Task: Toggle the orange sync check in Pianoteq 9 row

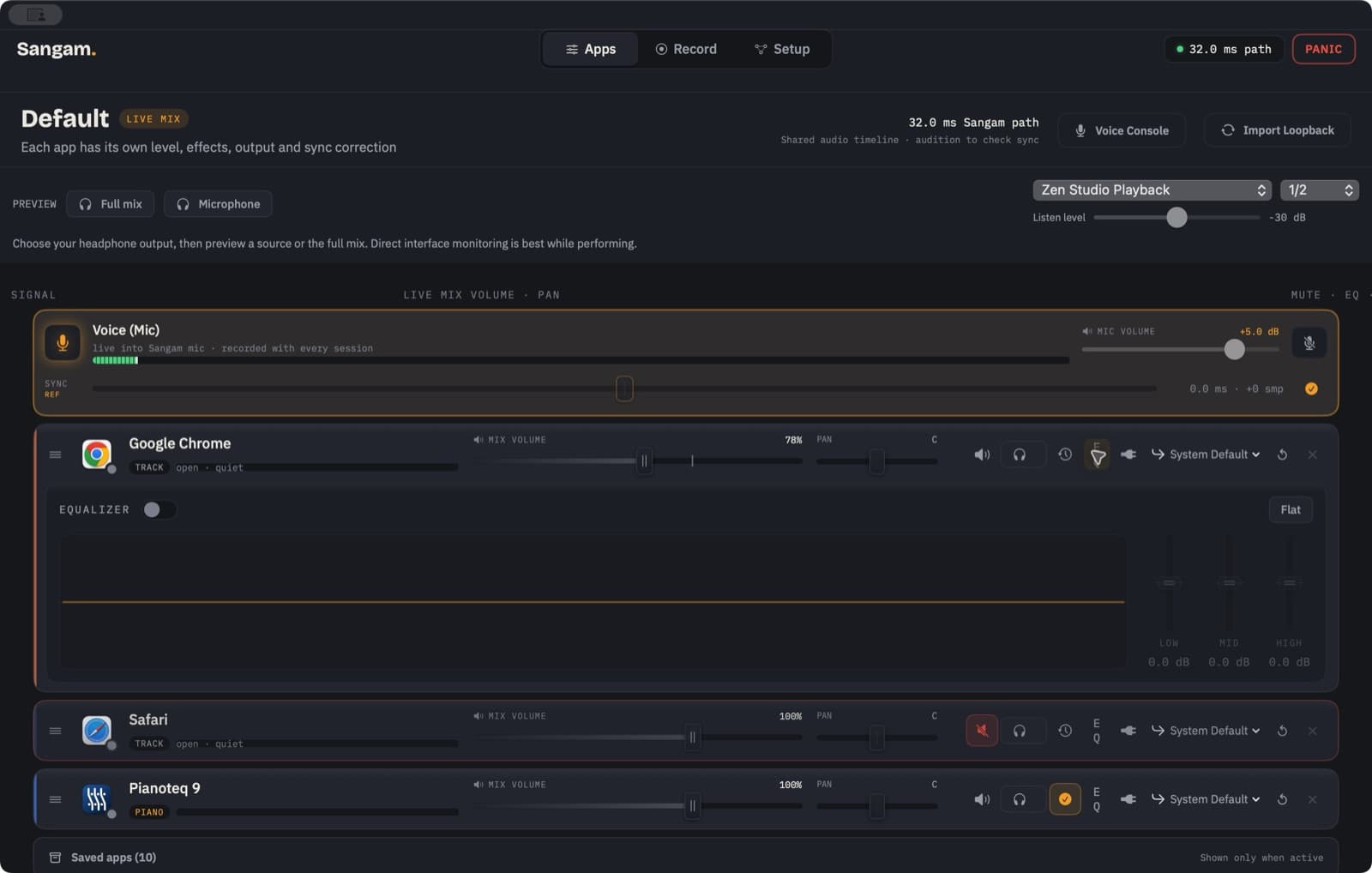Action: 1065,799
